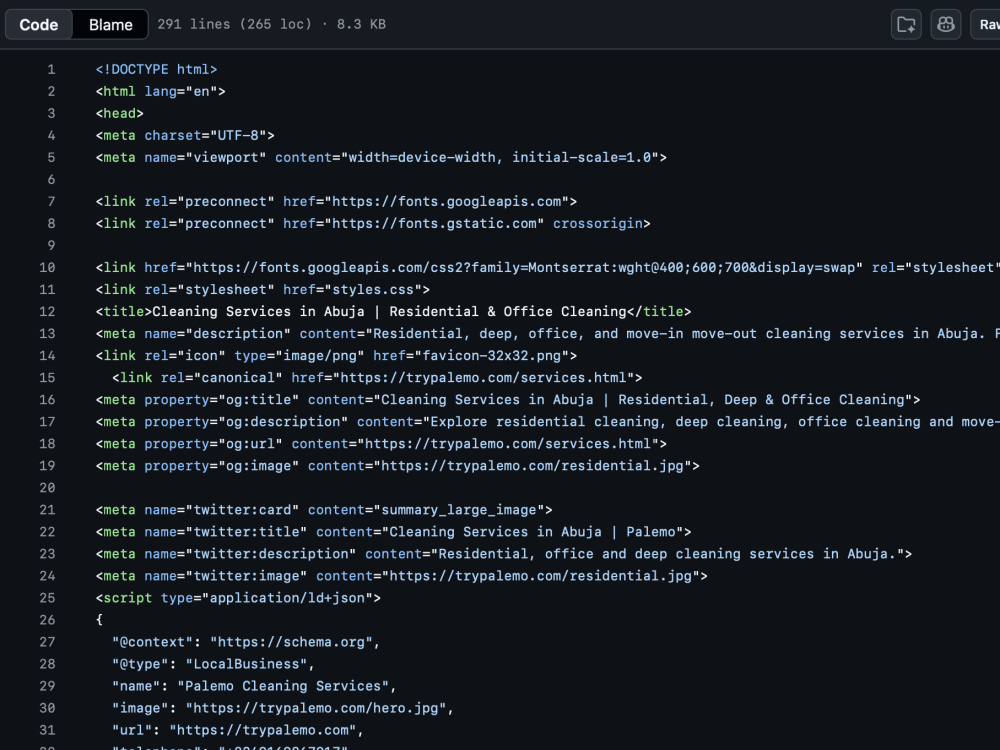The width and height of the screenshot is (1000, 750).
Task: Click 'https://fonts.googleapis.com' on line 7
Action: tap(447, 202)
